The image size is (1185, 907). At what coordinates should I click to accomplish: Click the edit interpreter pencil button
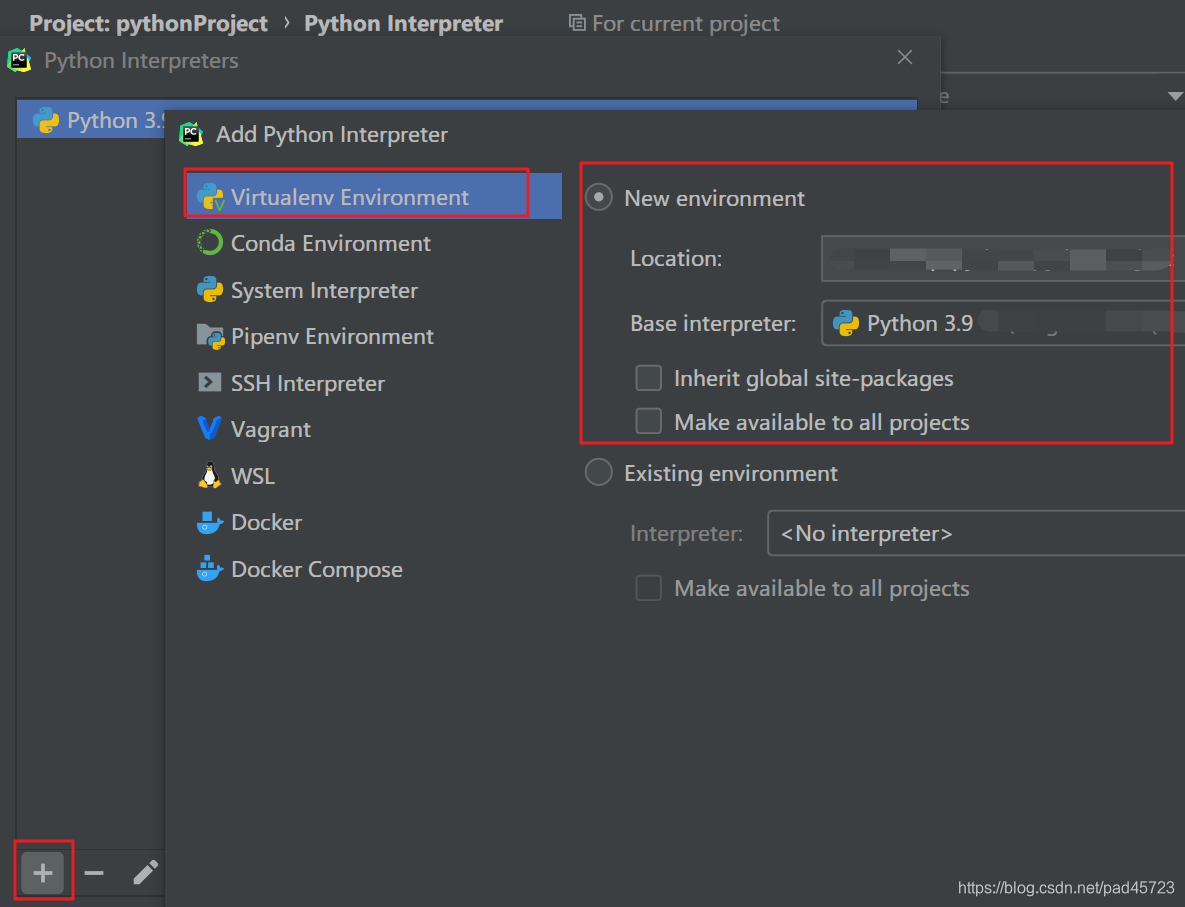click(145, 872)
